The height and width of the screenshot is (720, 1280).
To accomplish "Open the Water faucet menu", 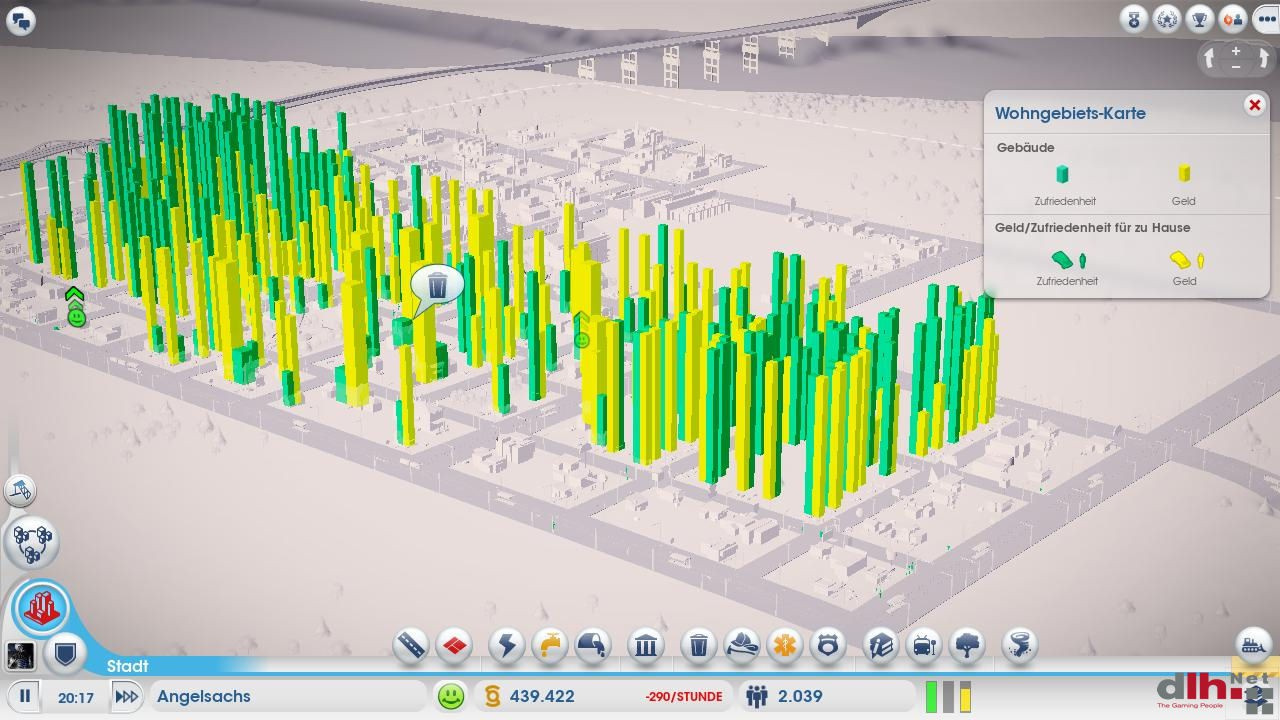I will (x=550, y=645).
